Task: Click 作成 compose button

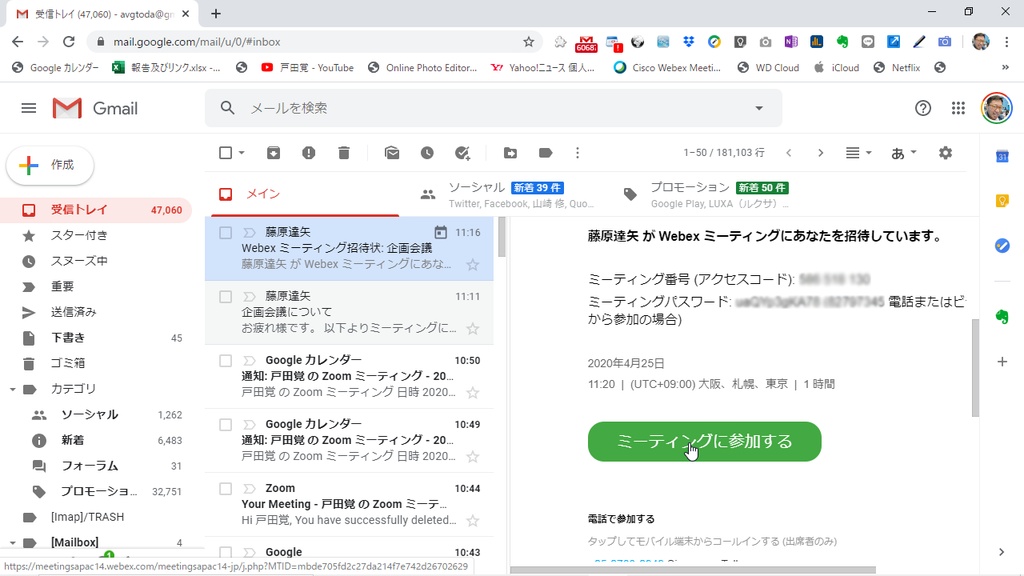Action: click(x=50, y=165)
